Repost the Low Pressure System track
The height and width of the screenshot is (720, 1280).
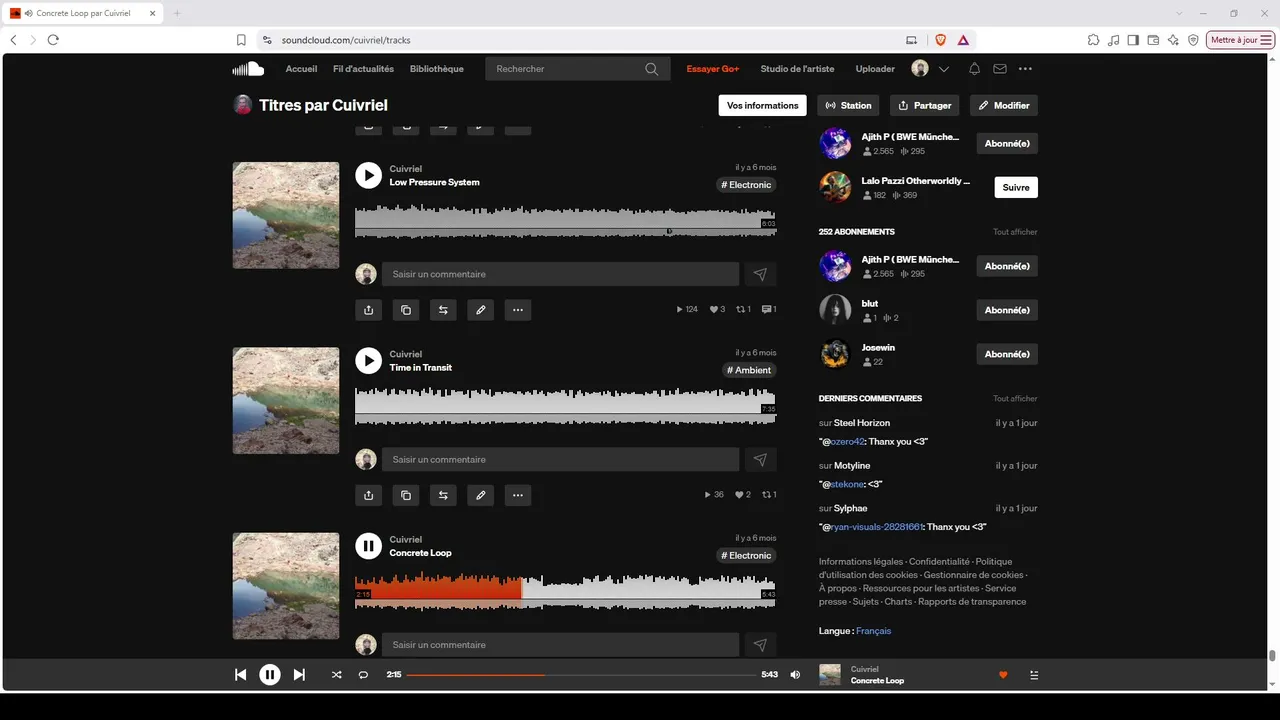[x=443, y=310]
